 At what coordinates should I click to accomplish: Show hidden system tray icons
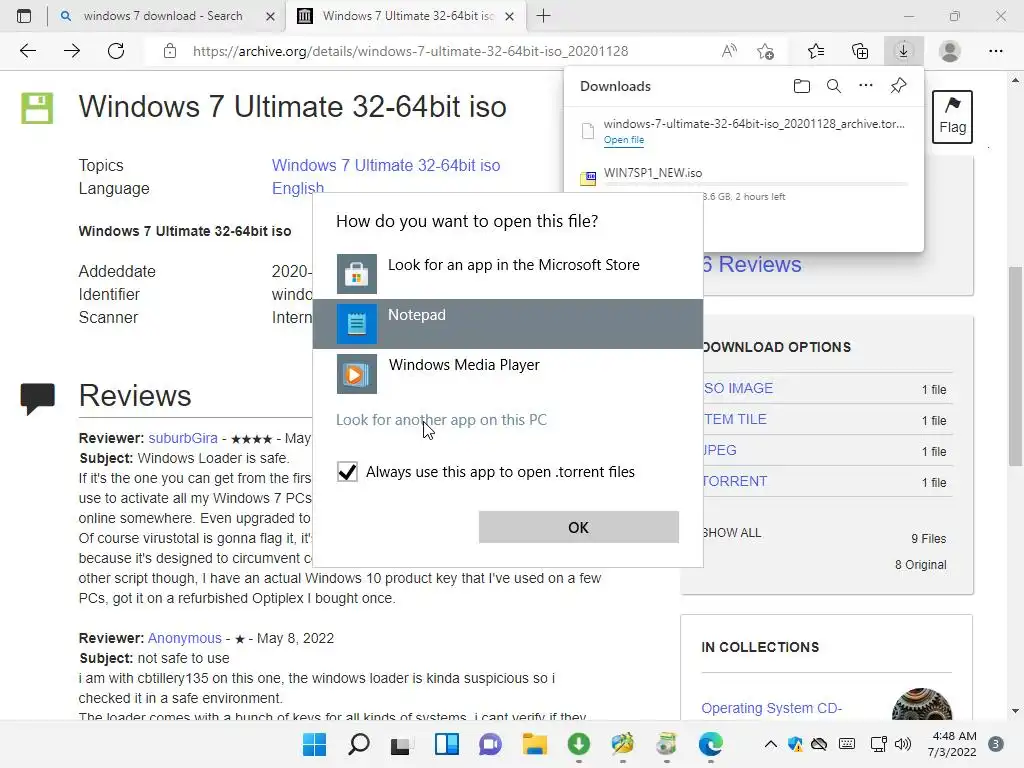[x=771, y=744]
